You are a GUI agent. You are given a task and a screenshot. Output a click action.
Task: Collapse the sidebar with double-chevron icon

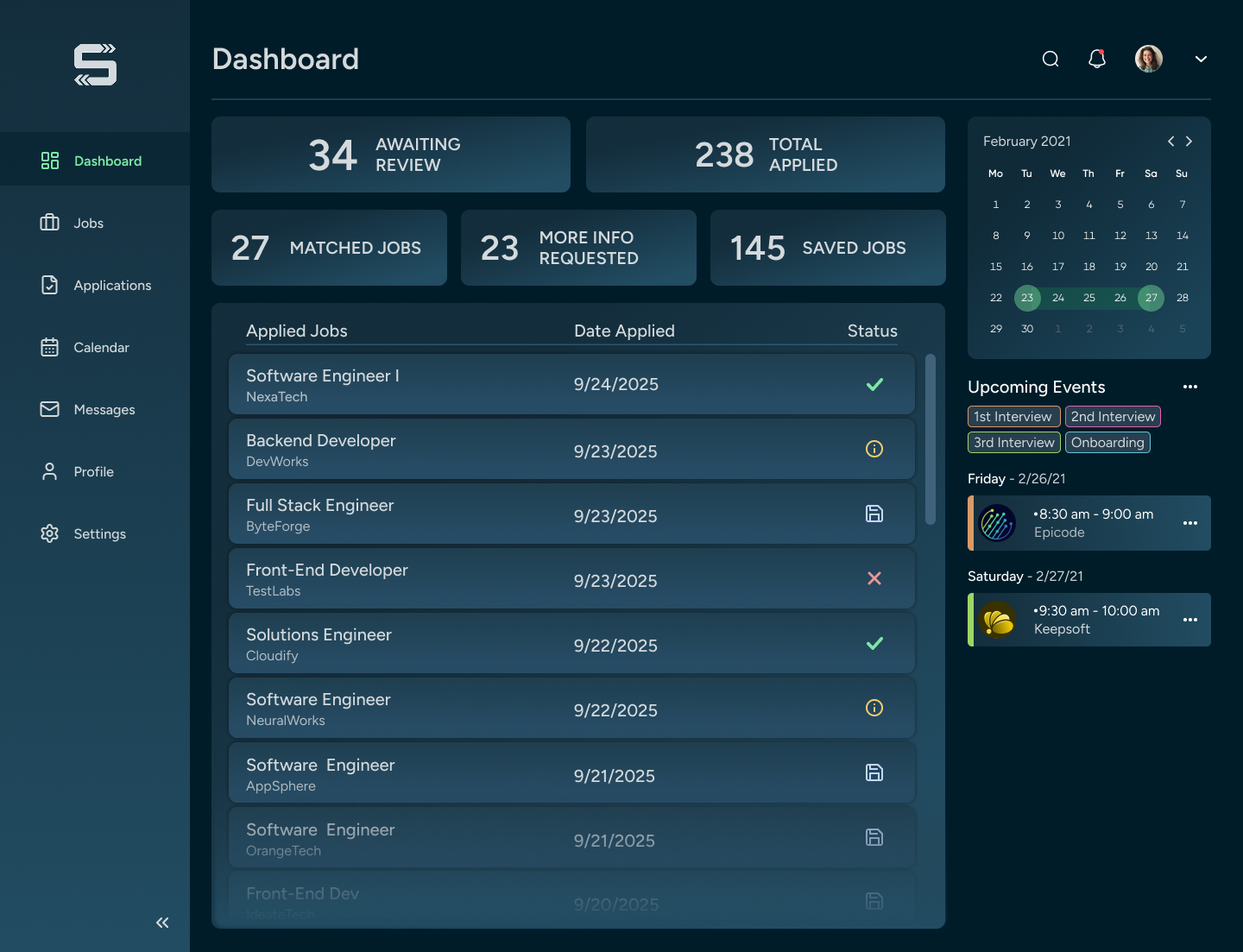pyautogui.click(x=162, y=923)
